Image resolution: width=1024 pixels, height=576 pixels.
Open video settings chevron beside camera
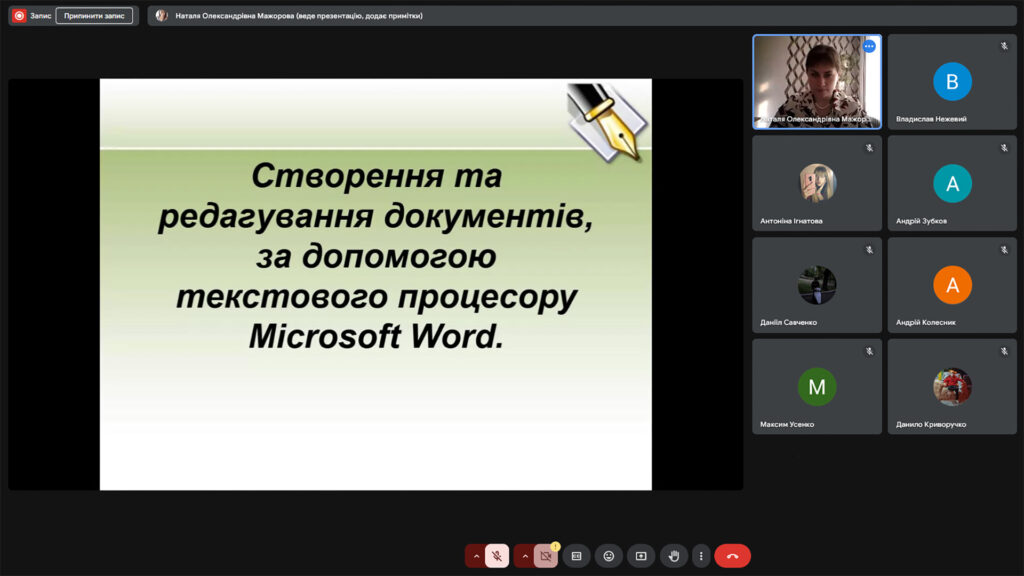(524, 556)
